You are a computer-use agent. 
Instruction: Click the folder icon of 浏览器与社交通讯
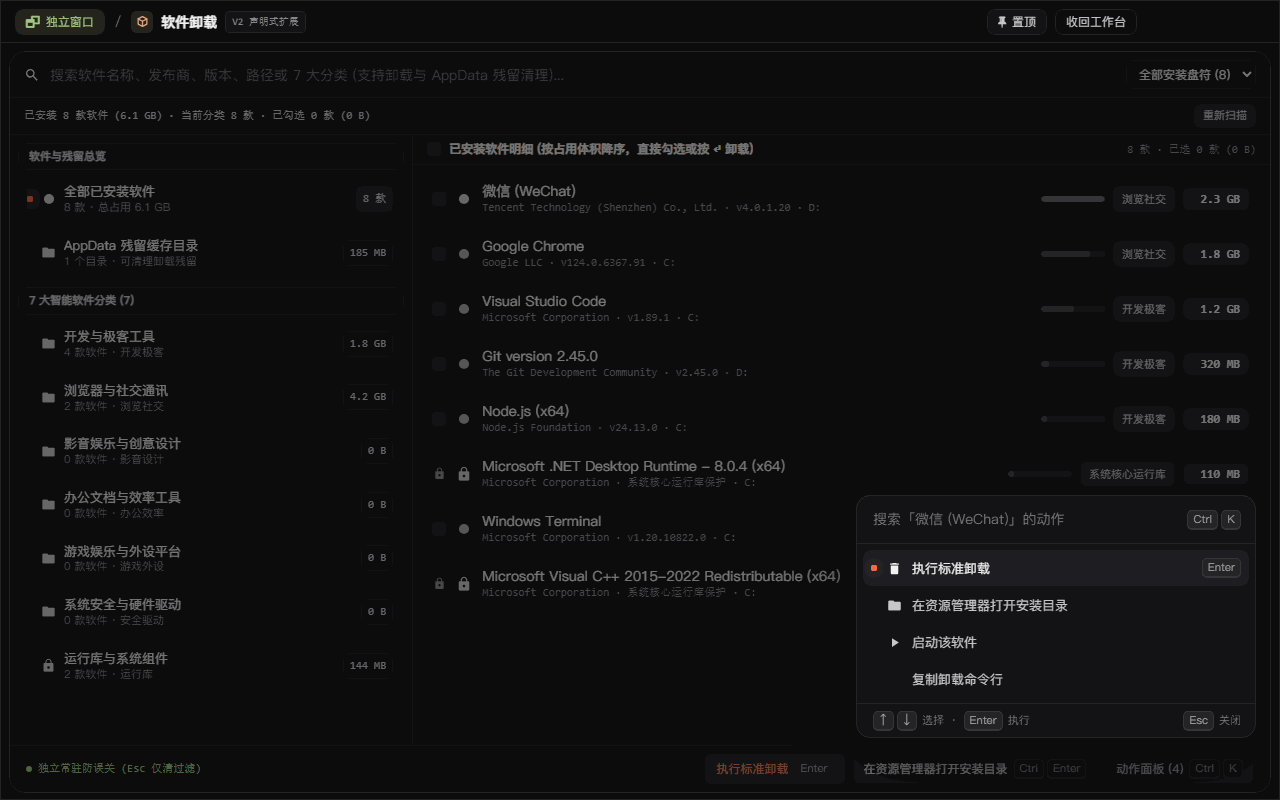[48, 398]
